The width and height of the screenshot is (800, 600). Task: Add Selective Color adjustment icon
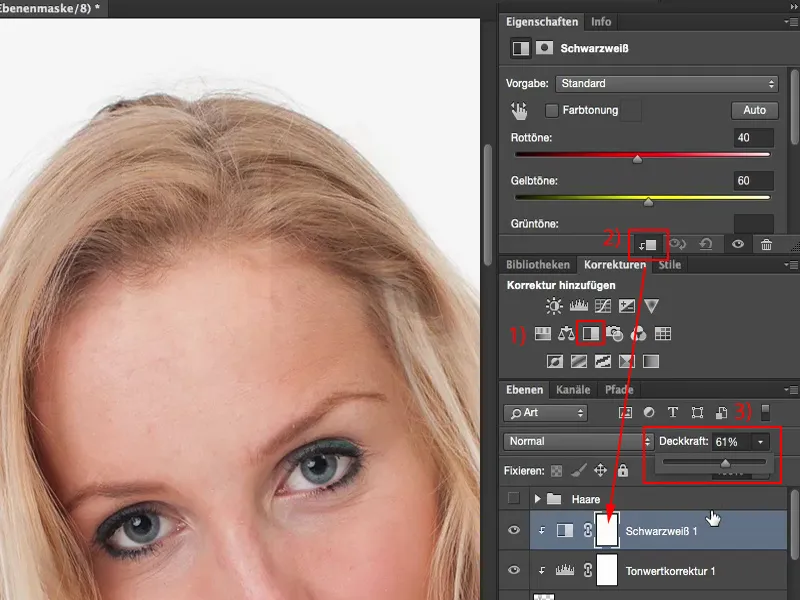coord(627,362)
